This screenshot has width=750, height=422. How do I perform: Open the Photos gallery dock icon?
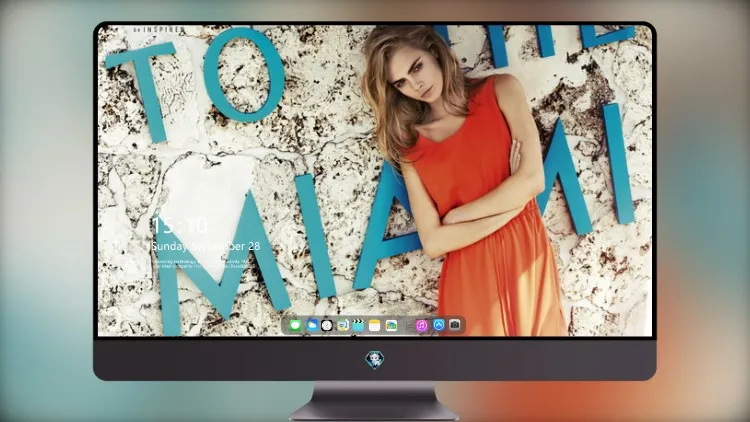click(391, 325)
